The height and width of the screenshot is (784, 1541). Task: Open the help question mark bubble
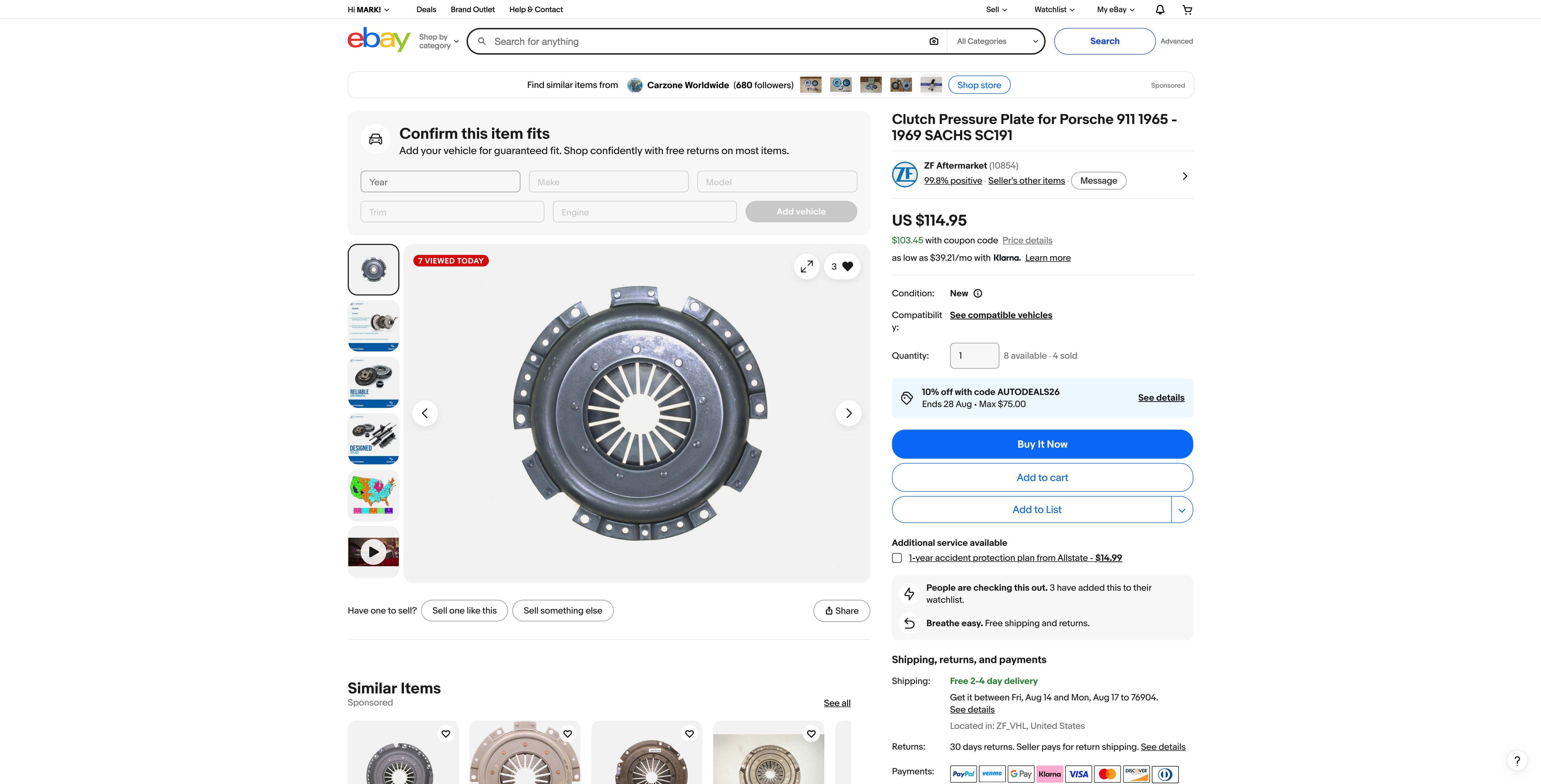click(x=1517, y=761)
